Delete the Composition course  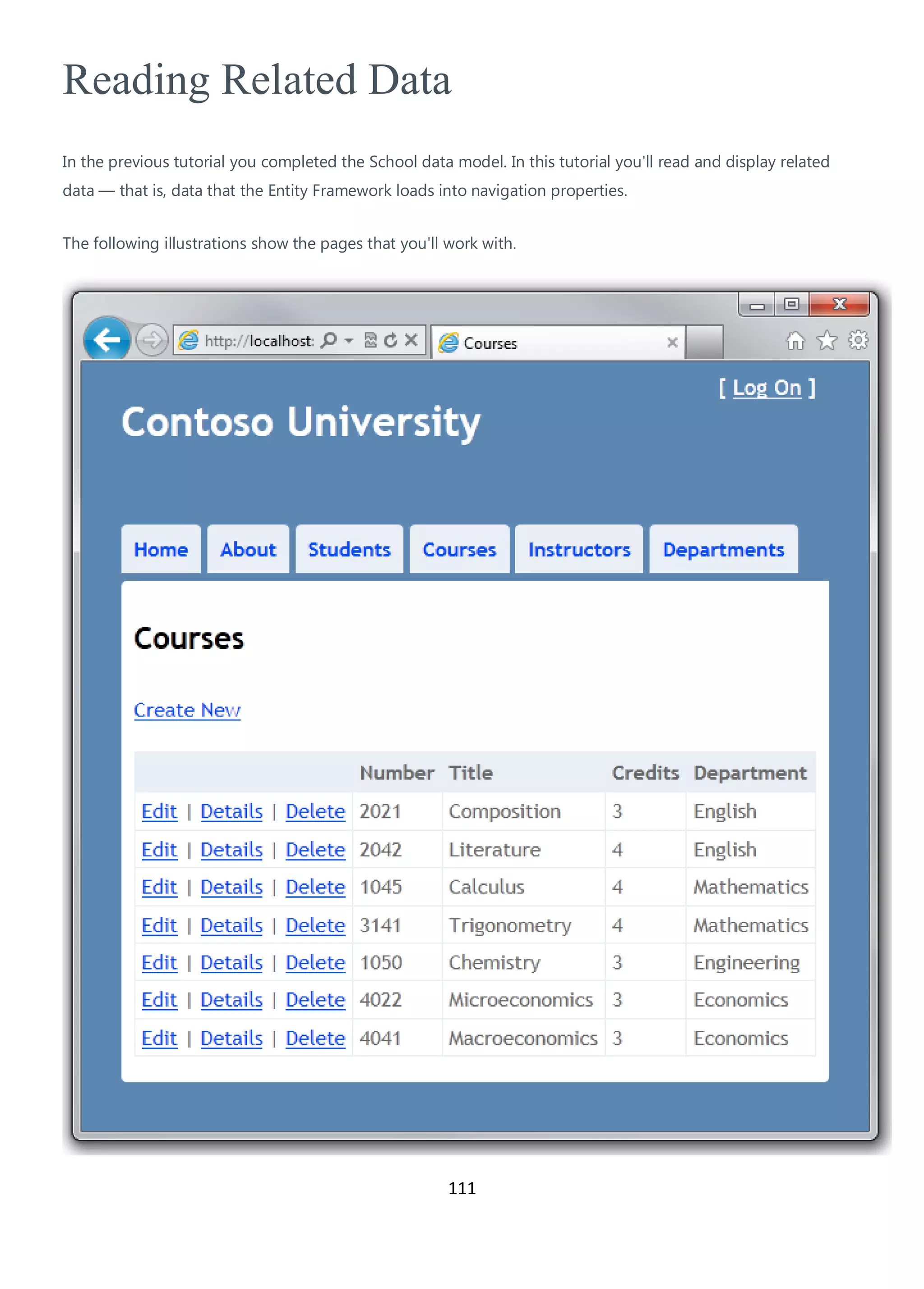coord(315,812)
